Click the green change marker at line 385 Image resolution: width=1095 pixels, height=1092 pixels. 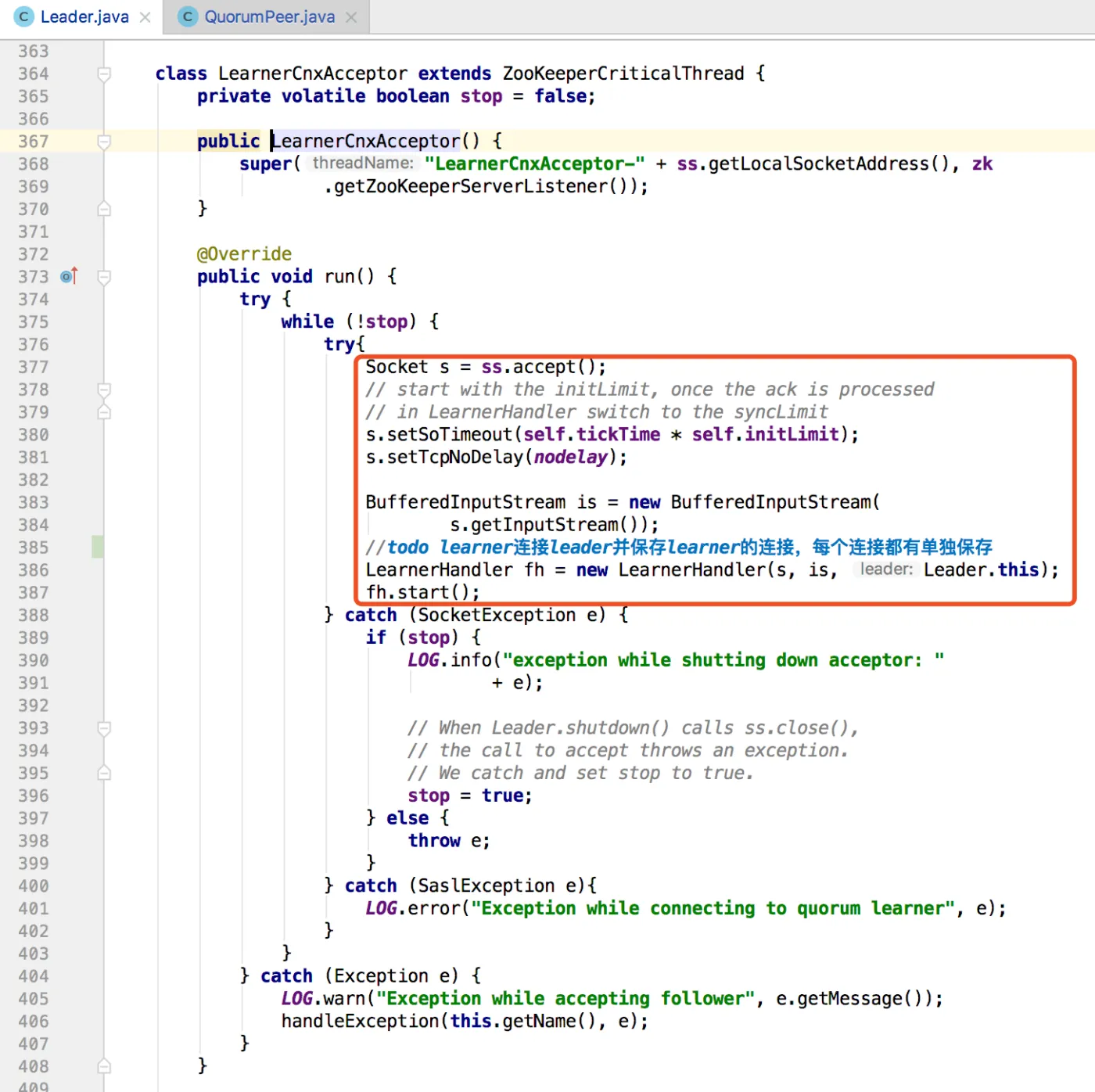tap(98, 547)
